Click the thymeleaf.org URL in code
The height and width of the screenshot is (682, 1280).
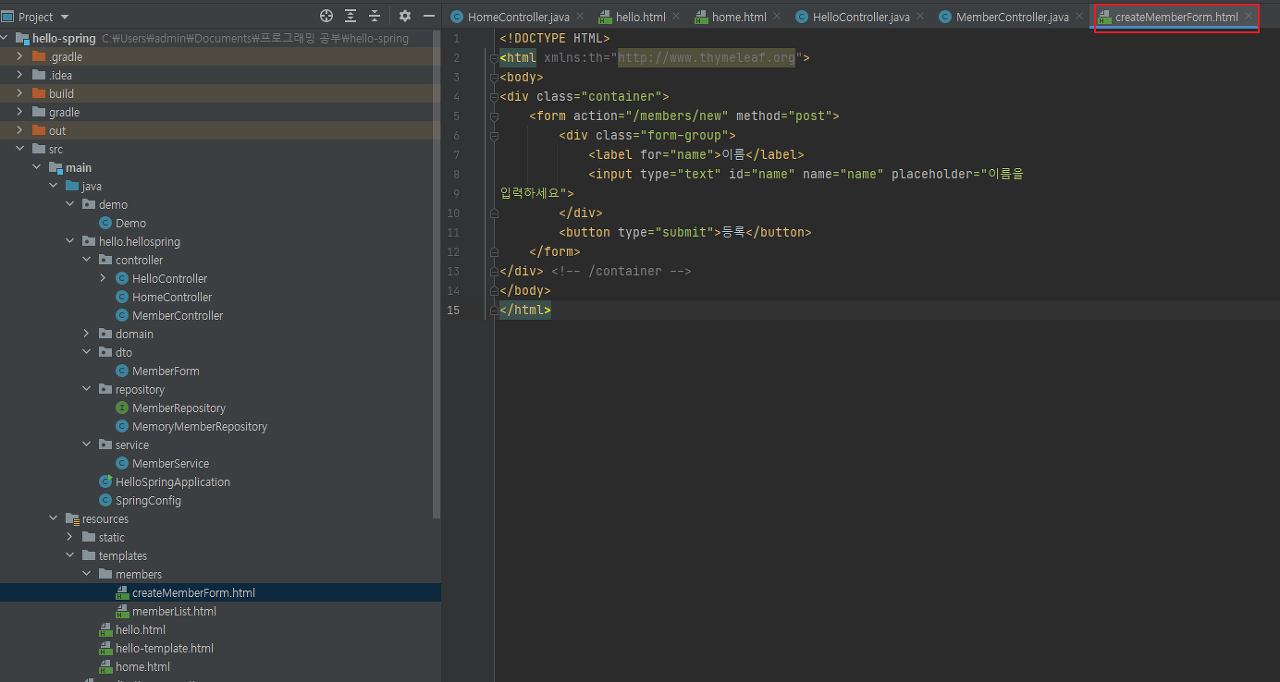click(x=706, y=58)
